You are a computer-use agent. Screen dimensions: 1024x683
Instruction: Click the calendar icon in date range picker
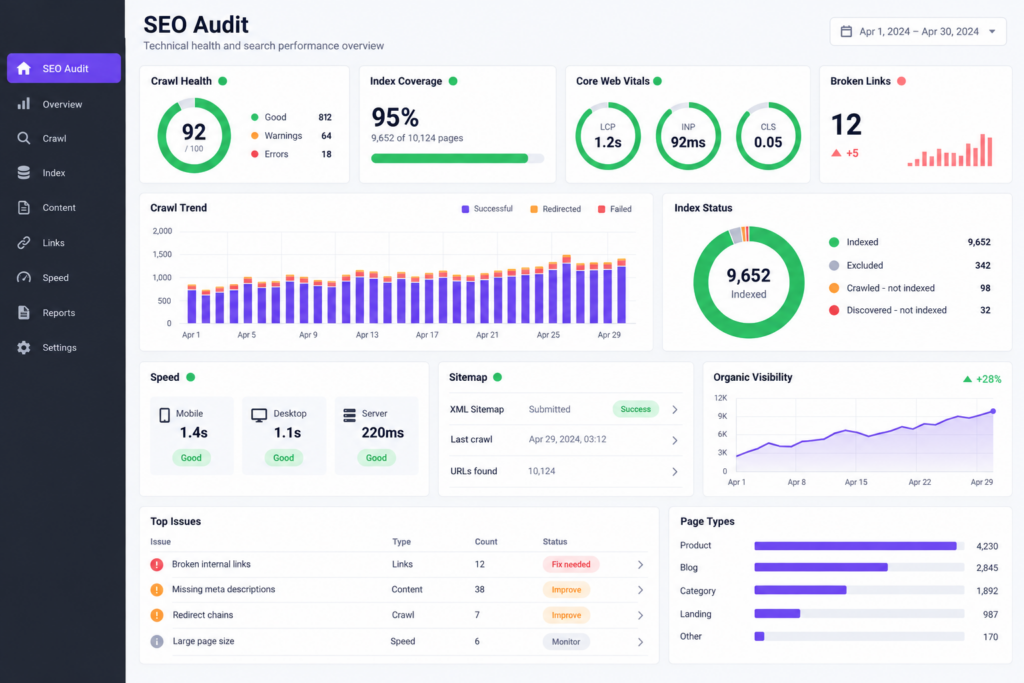(x=846, y=31)
